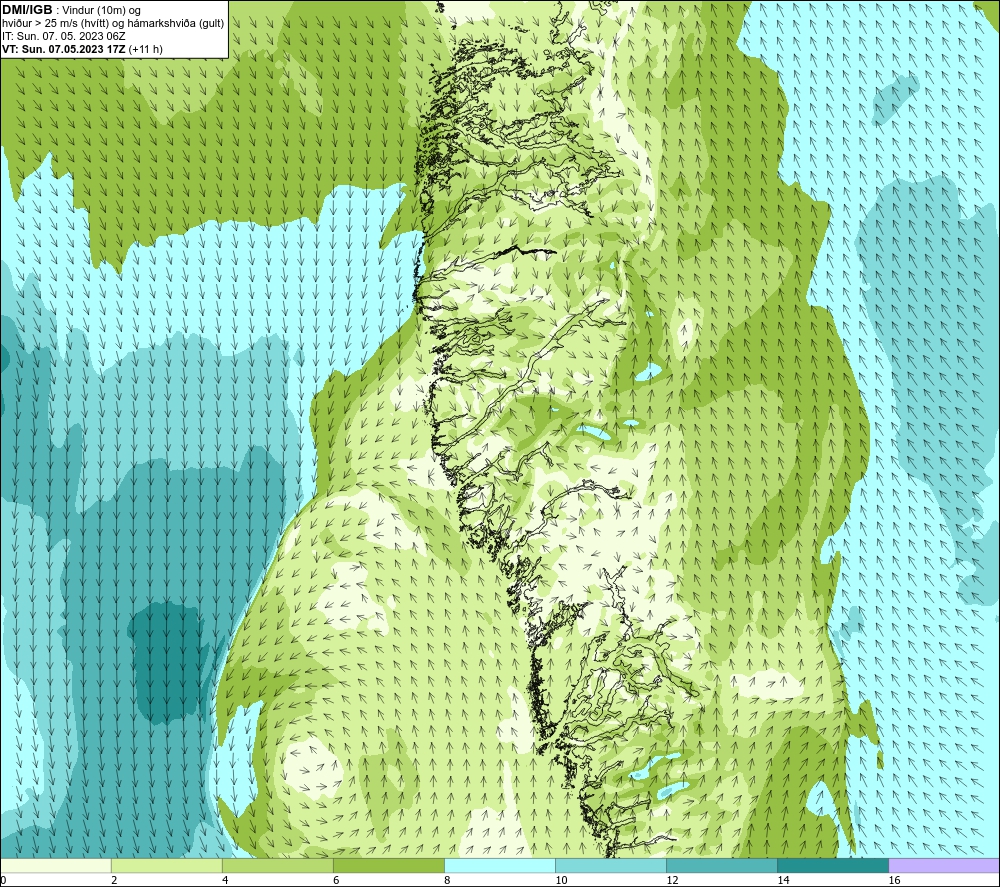Click the "2" legend scale label
Screen dimensions: 1000x887
pos(114,880)
